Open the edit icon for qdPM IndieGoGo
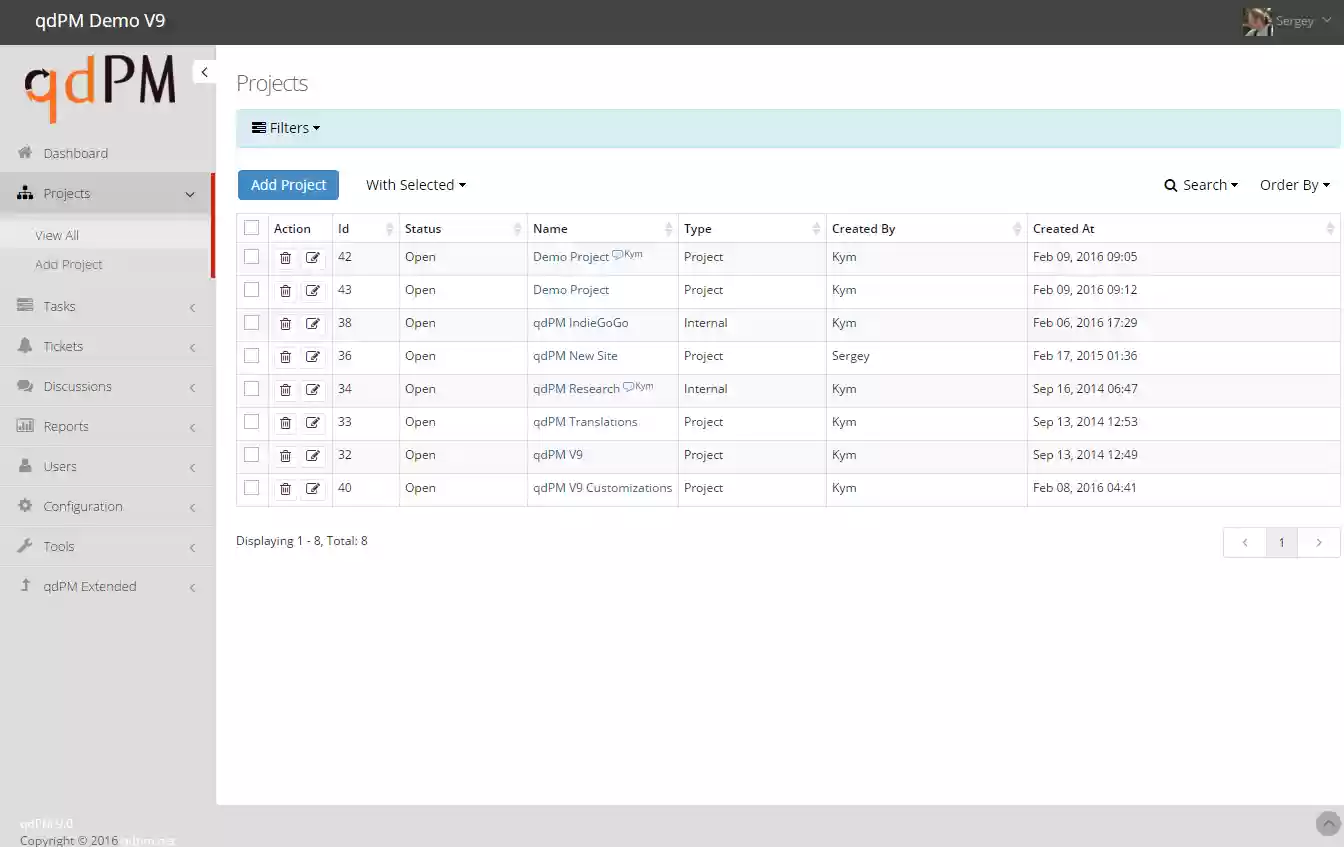The image size is (1344, 847). click(x=314, y=323)
